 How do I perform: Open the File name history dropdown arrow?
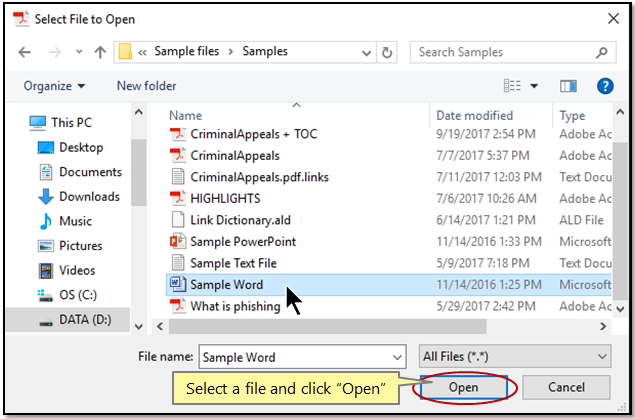click(x=397, y=356)
